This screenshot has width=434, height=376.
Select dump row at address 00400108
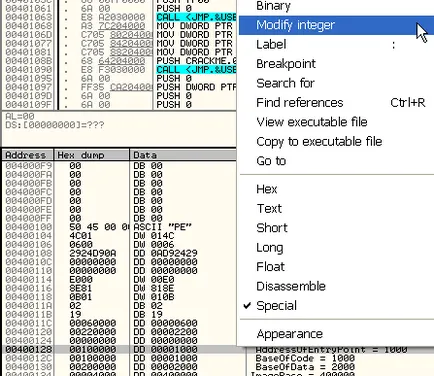(119, 253)
